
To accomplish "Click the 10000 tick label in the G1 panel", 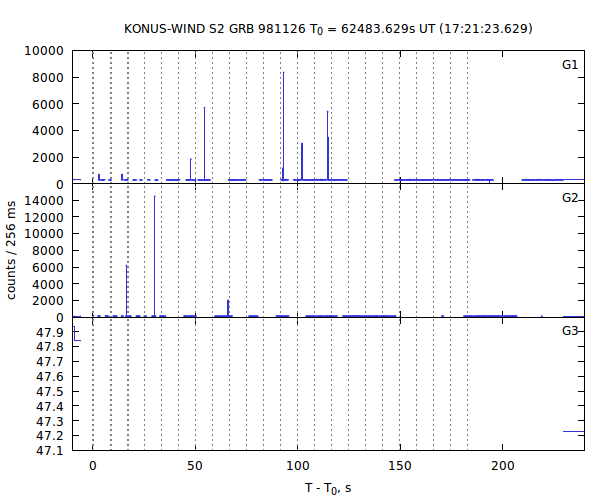I will coord(44,51).
